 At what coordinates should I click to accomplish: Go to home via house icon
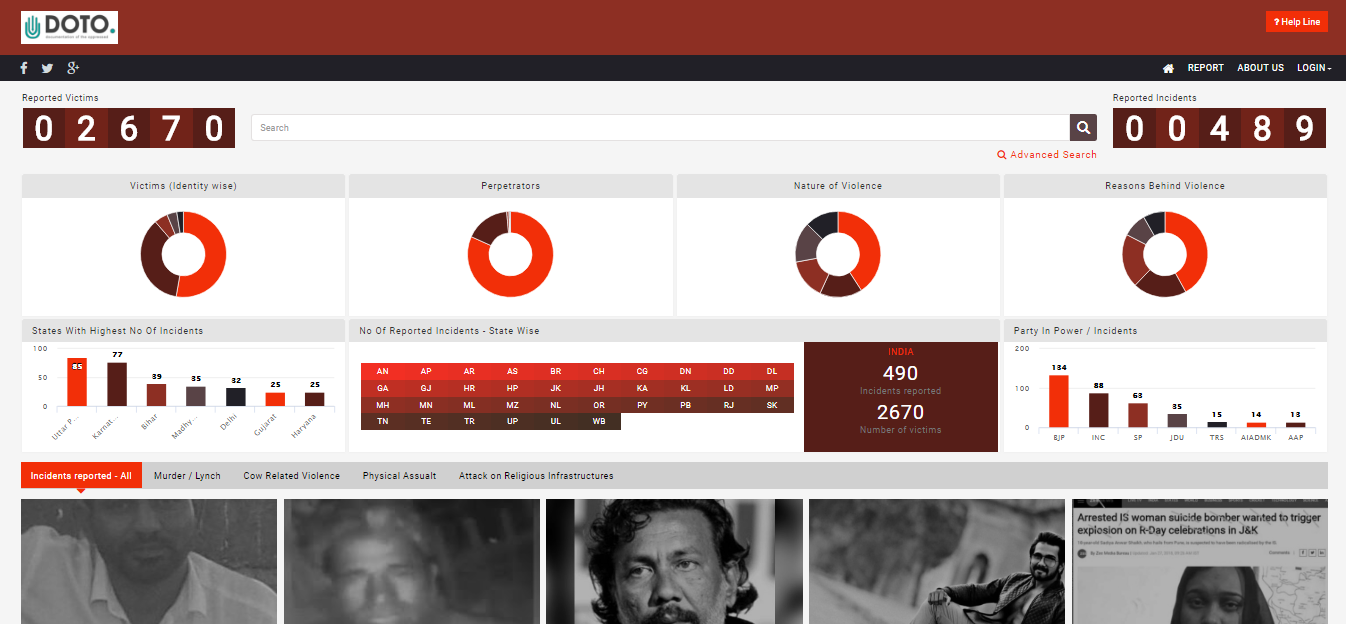(x=1168, y=68)
